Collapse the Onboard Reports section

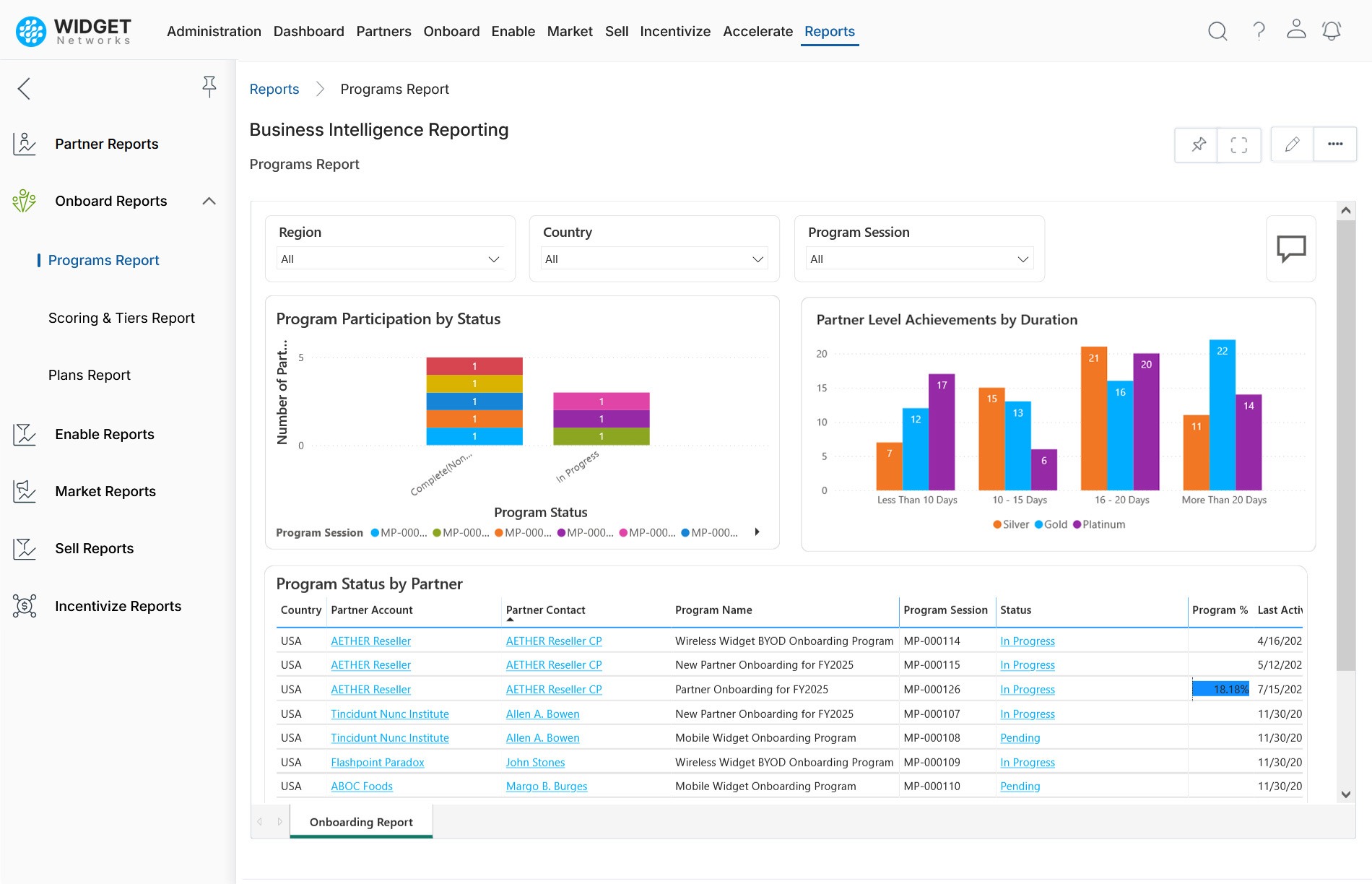point(209,201)
